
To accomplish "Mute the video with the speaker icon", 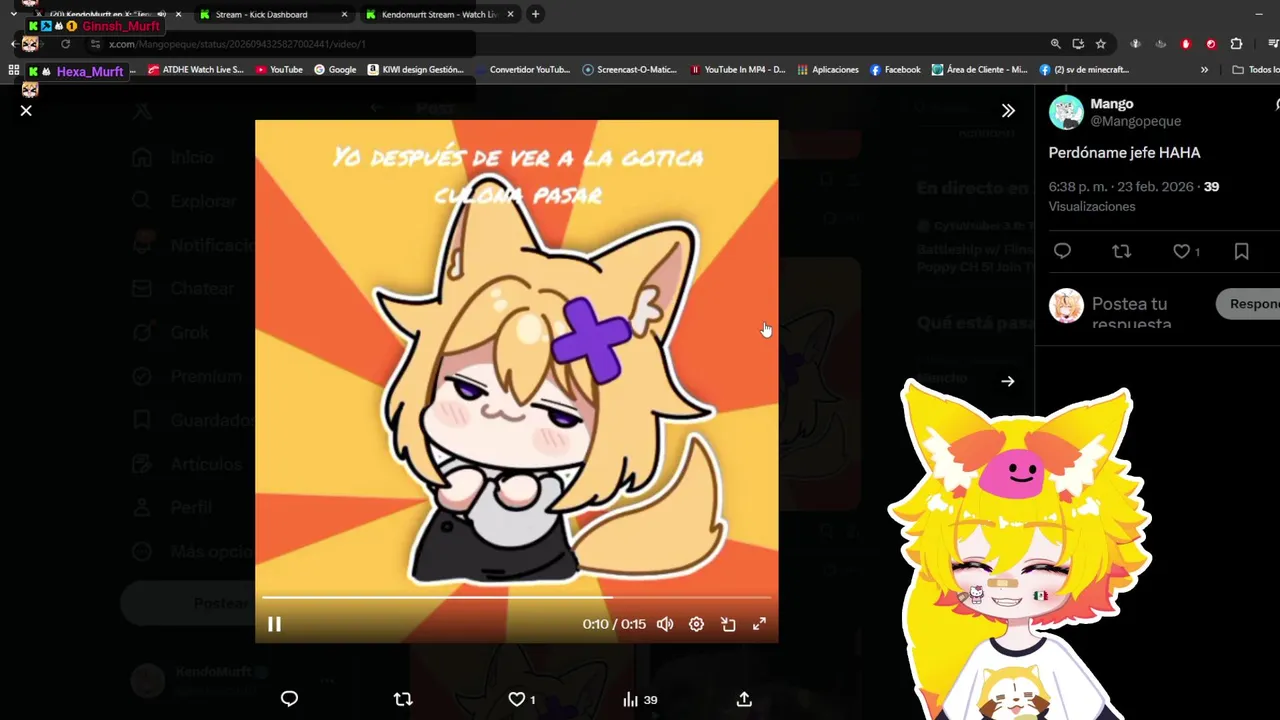I will (665, 624).
